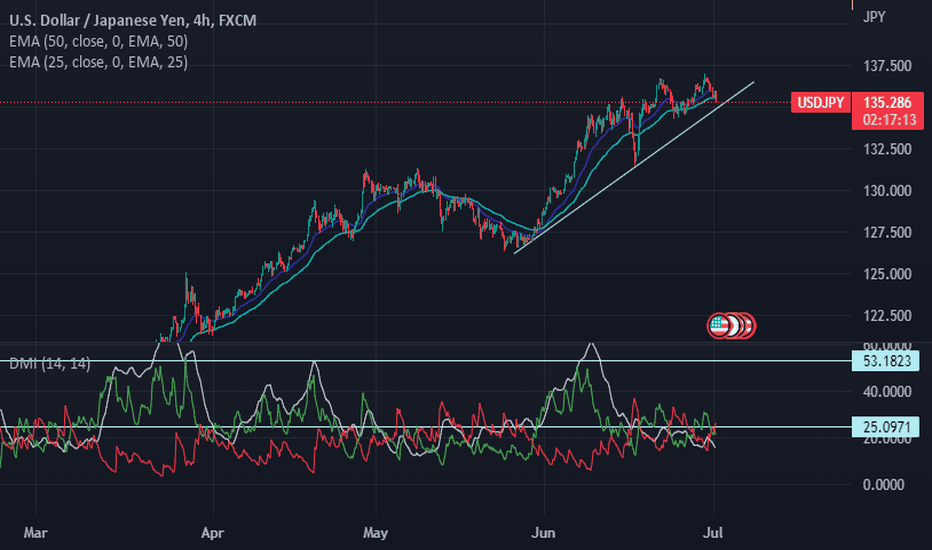Click the U.S. Dollar / Japanese Yen chart title
The height and width of the screenshot is (550, 932).
[133, 21]
